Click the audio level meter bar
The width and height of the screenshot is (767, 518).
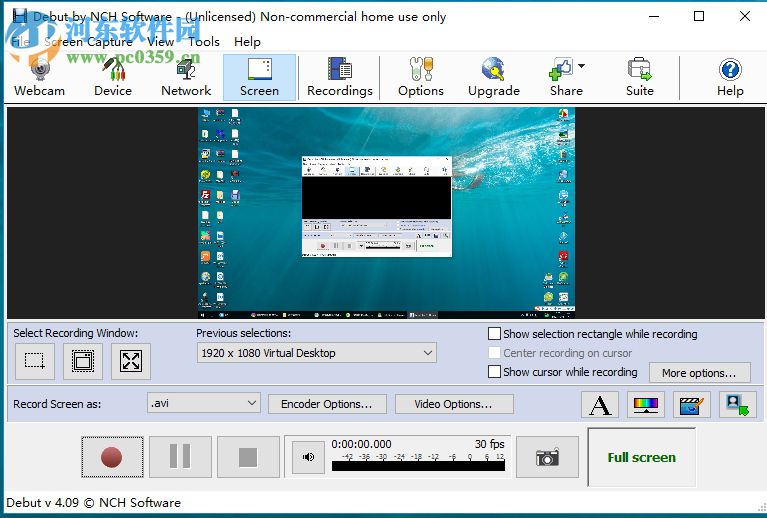tap(418, 466)
